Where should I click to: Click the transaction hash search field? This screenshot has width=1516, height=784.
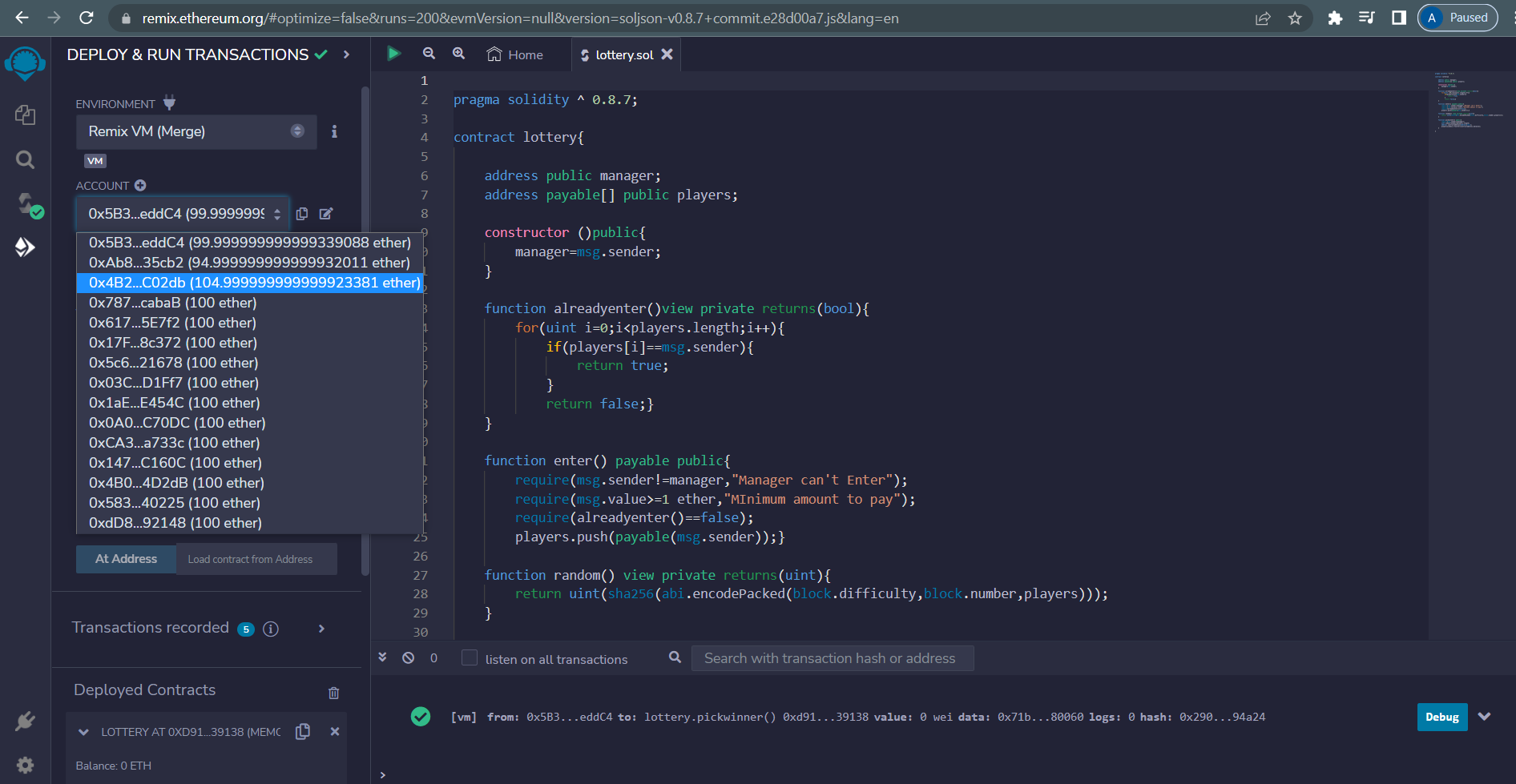click(832, 657)
